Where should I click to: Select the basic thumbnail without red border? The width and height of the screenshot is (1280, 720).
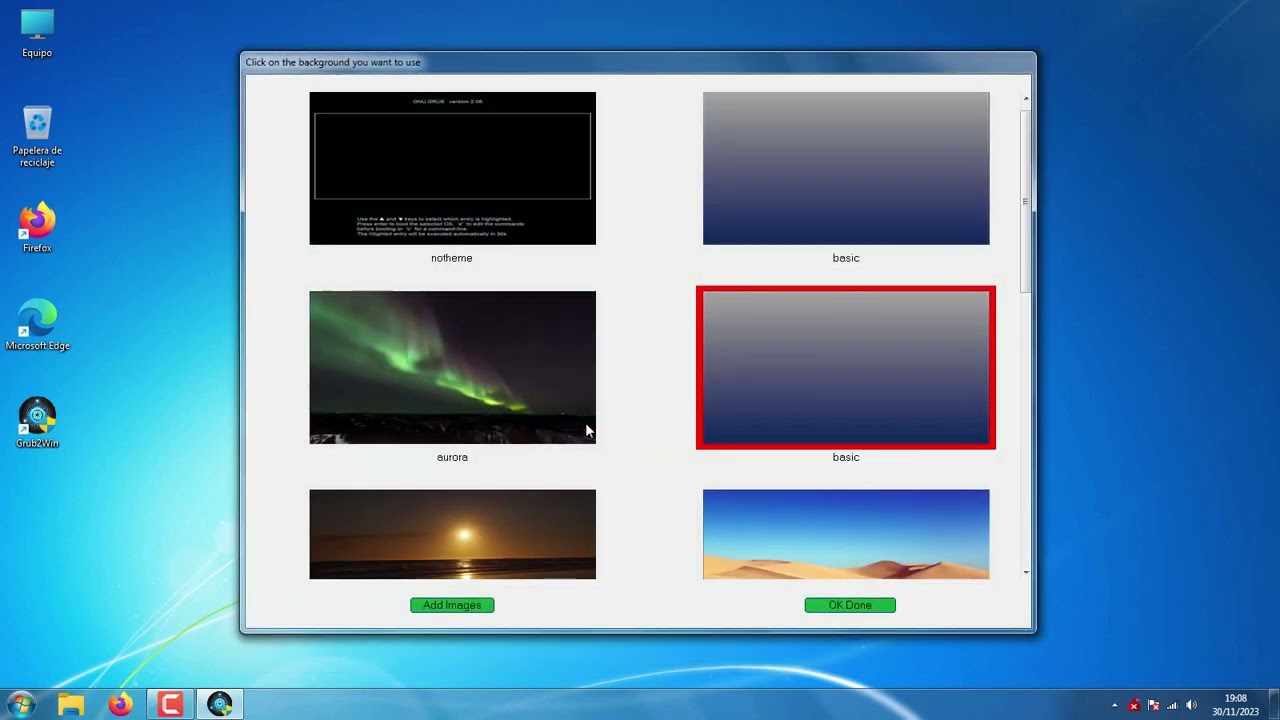coord(846,168)
